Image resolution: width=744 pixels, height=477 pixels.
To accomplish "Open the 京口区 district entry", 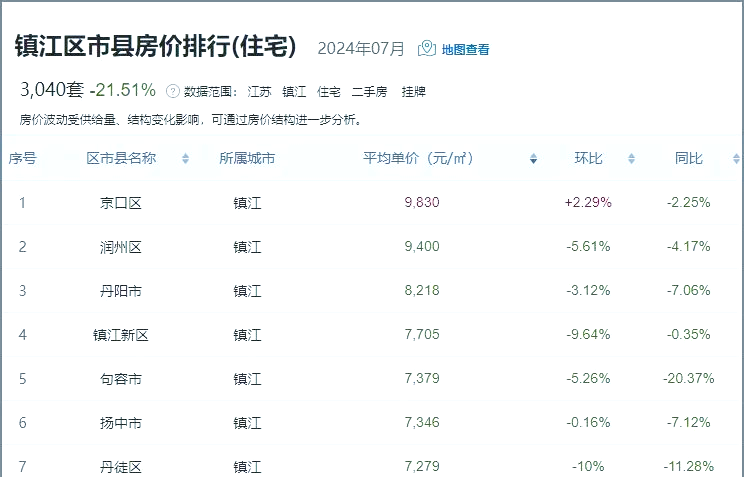I will (121, 203).
